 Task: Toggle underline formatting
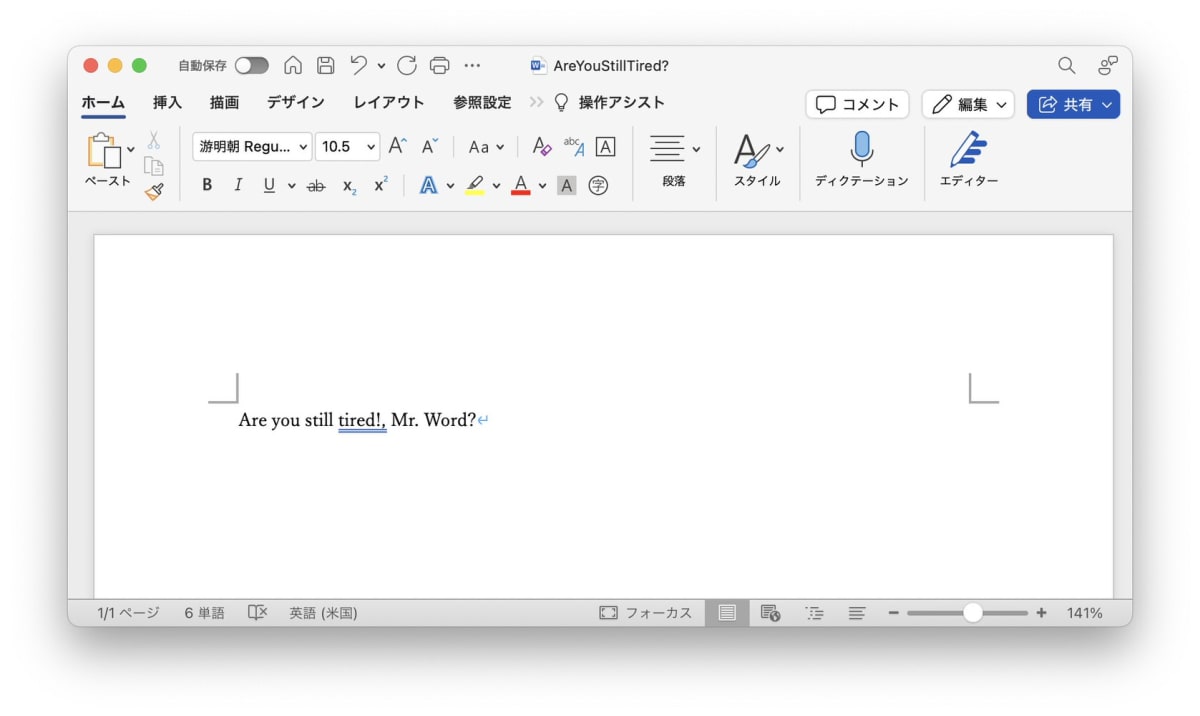(269, 186)
